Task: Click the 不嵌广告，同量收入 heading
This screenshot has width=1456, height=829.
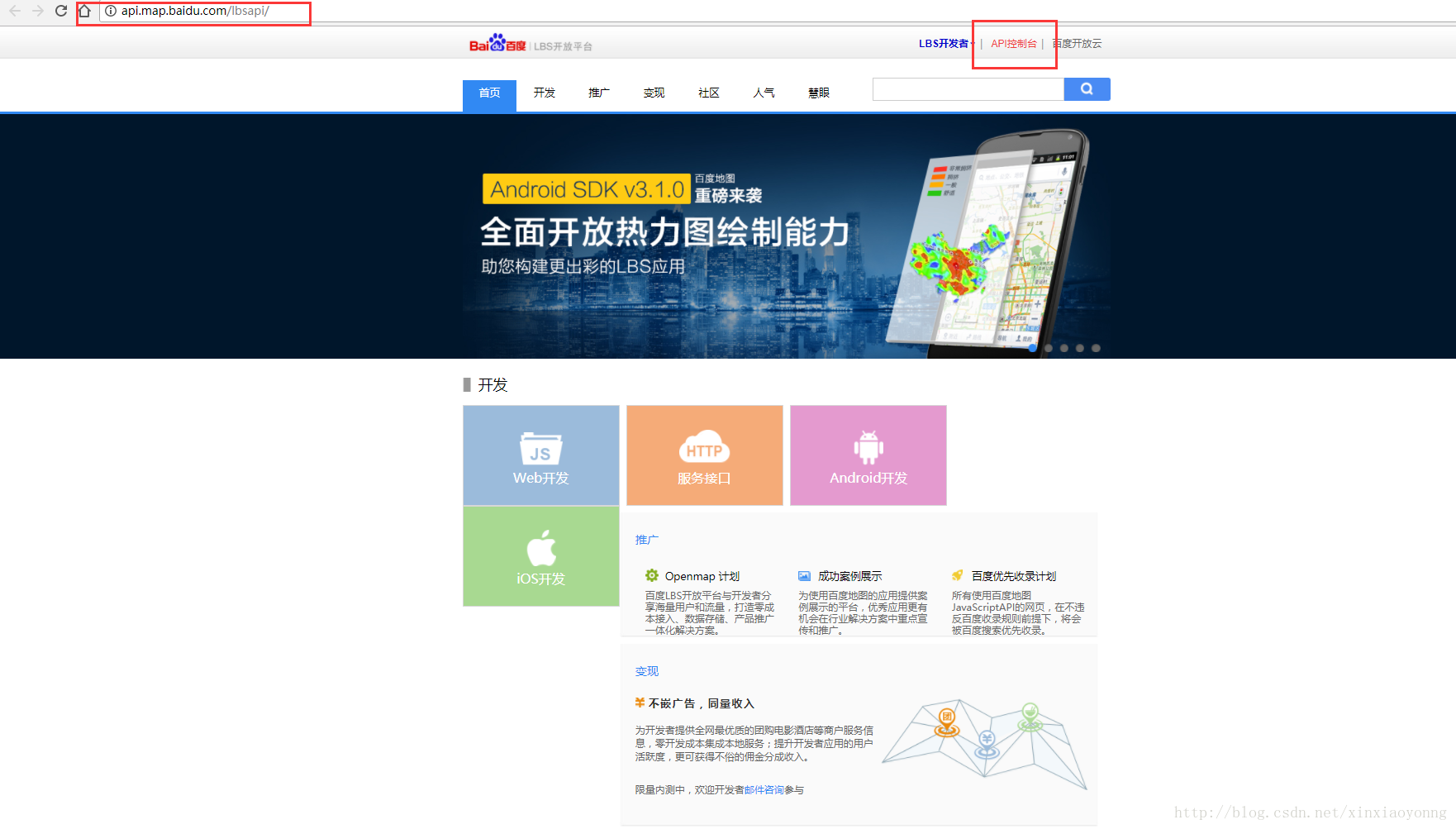Action: point(702,703)
